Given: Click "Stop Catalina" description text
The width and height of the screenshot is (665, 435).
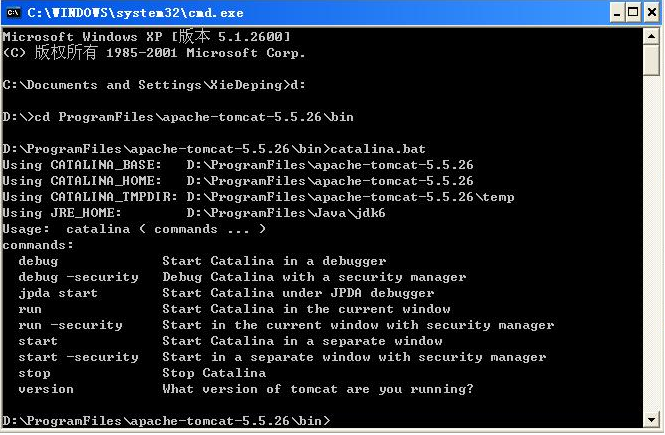Looking at the screenshot, I should pyautogui.click(x=214, y=373).
